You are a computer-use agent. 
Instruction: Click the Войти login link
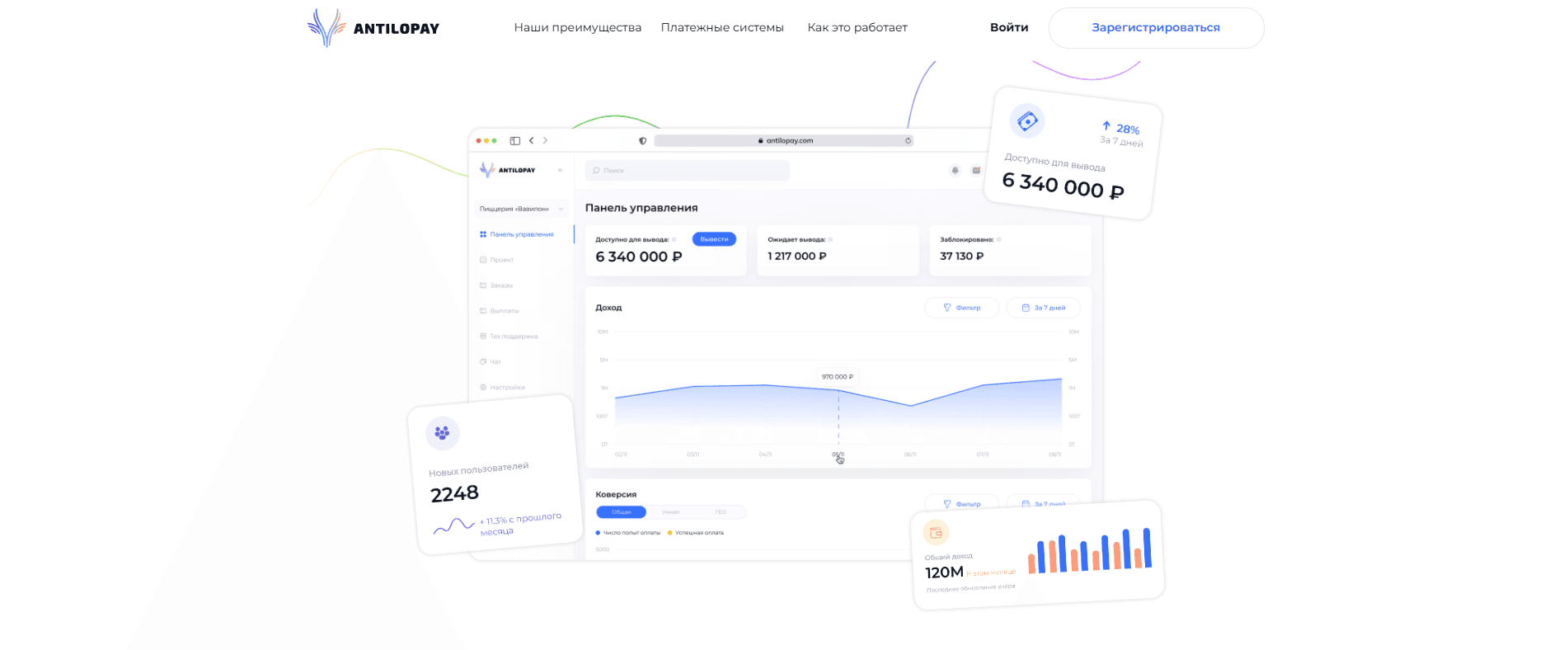click(1009, 27)
